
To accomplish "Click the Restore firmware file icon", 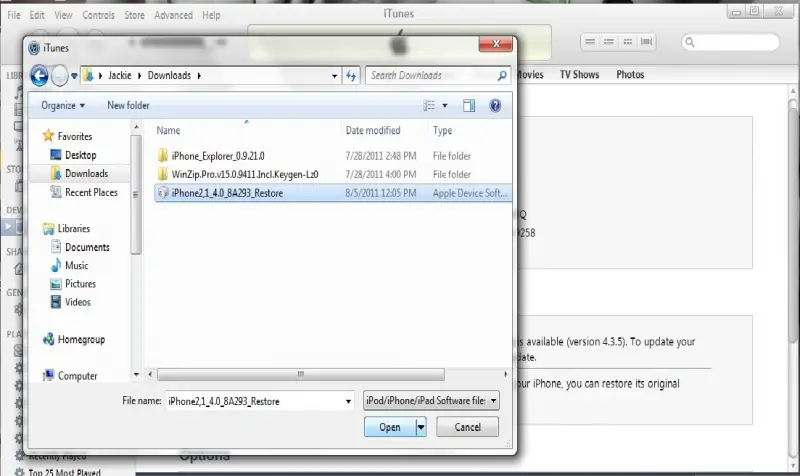I will (163, 193).
